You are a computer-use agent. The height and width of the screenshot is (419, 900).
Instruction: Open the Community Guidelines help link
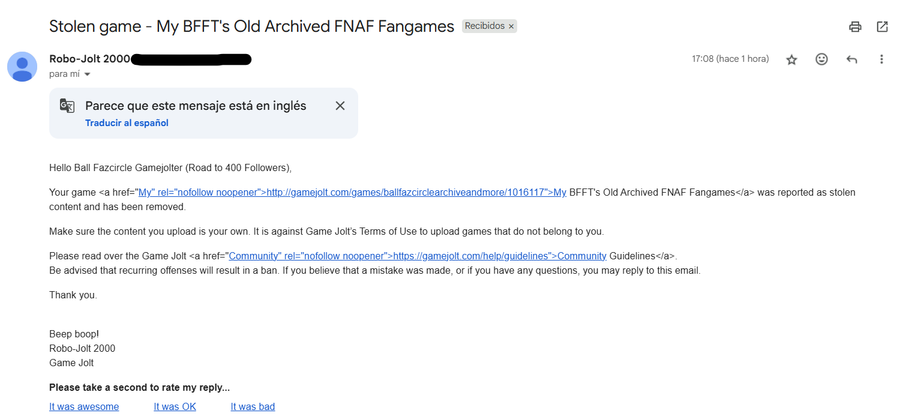click(x=417, y=256)
